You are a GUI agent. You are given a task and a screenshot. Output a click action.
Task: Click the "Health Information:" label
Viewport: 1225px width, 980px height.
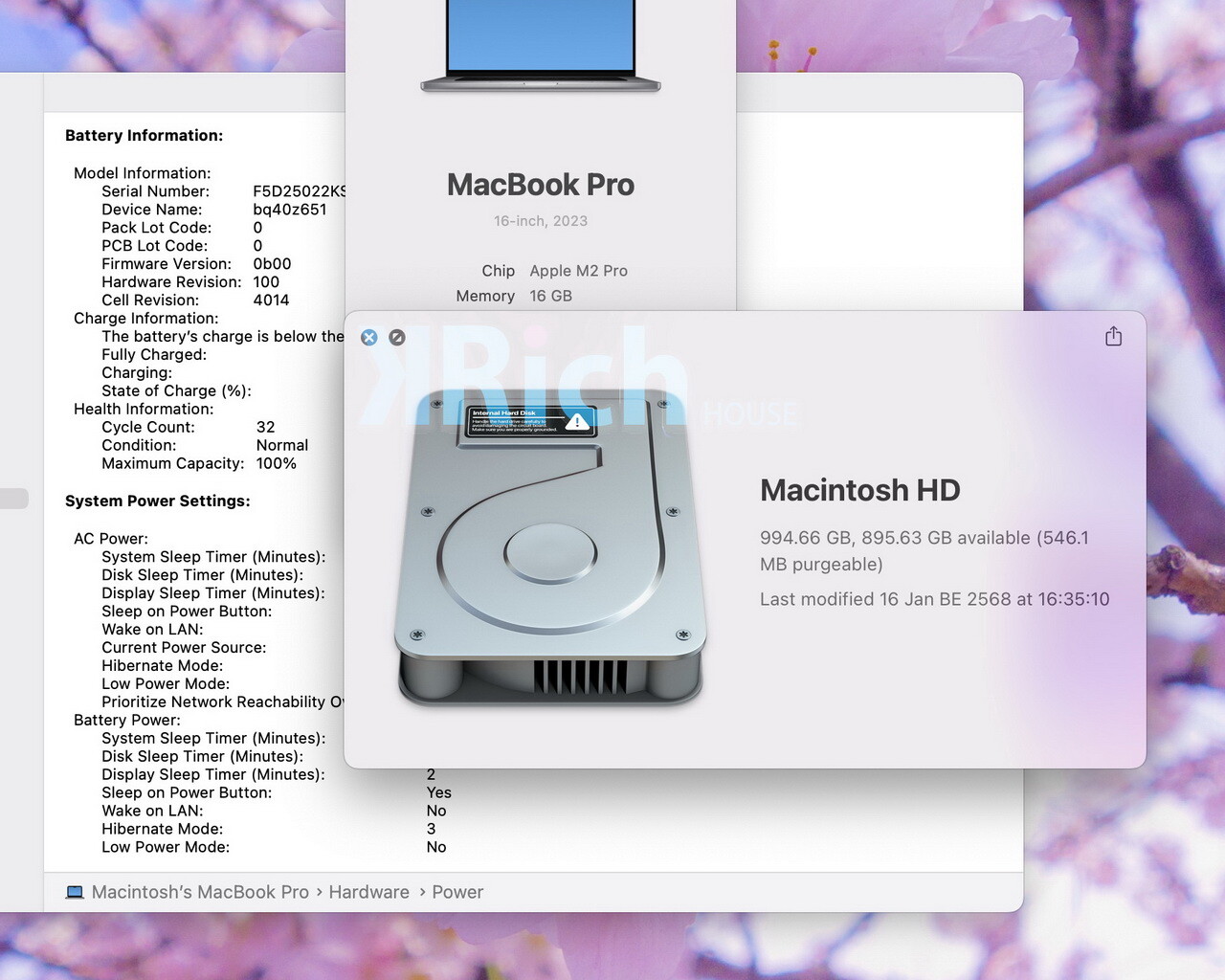(x=144, y=410)
